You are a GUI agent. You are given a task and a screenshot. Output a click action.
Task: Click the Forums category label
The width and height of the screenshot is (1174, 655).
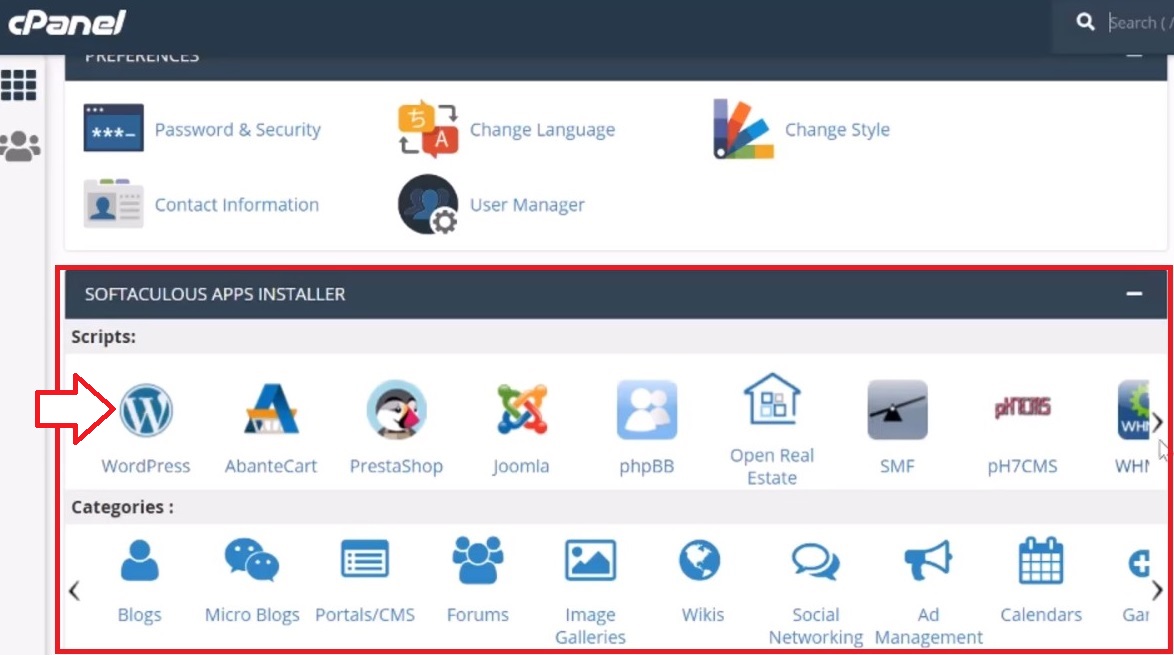point(478,615)
